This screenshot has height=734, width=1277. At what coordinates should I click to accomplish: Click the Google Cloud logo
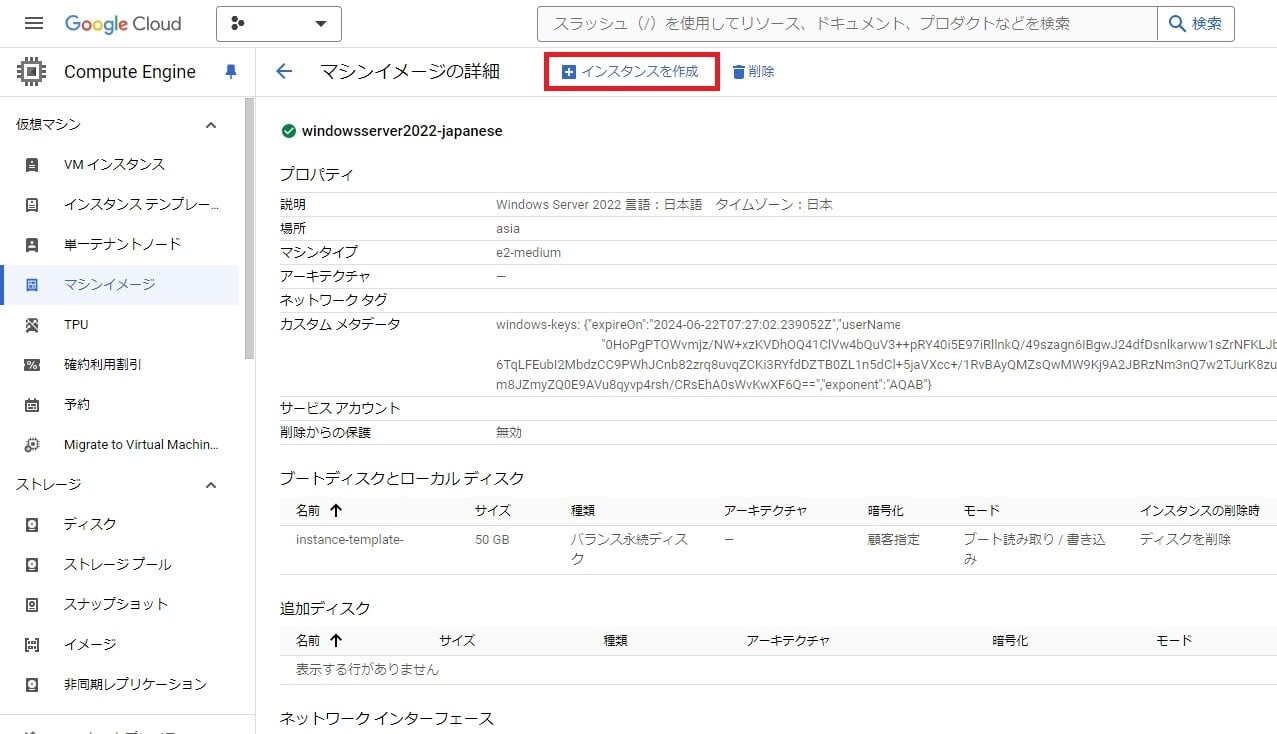click(123, 23)
